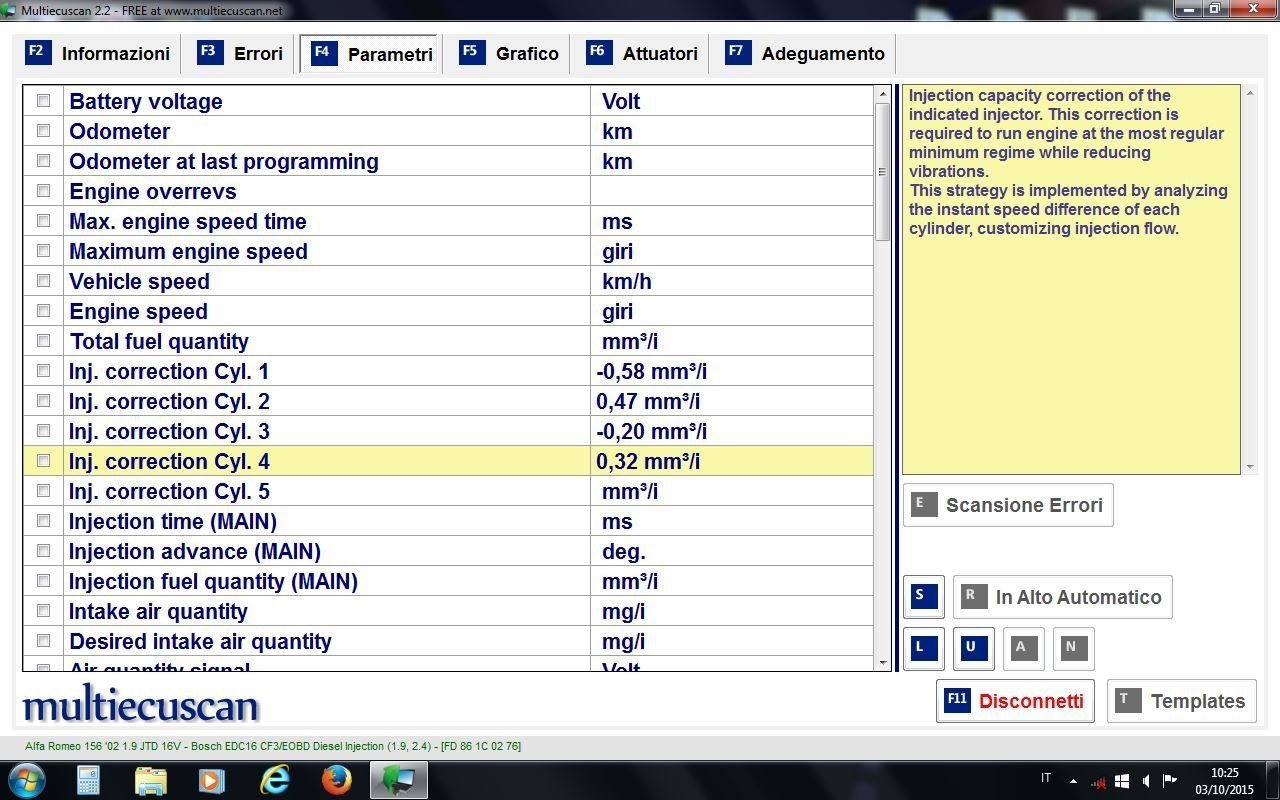Open the Templates button

[1182, 701]
